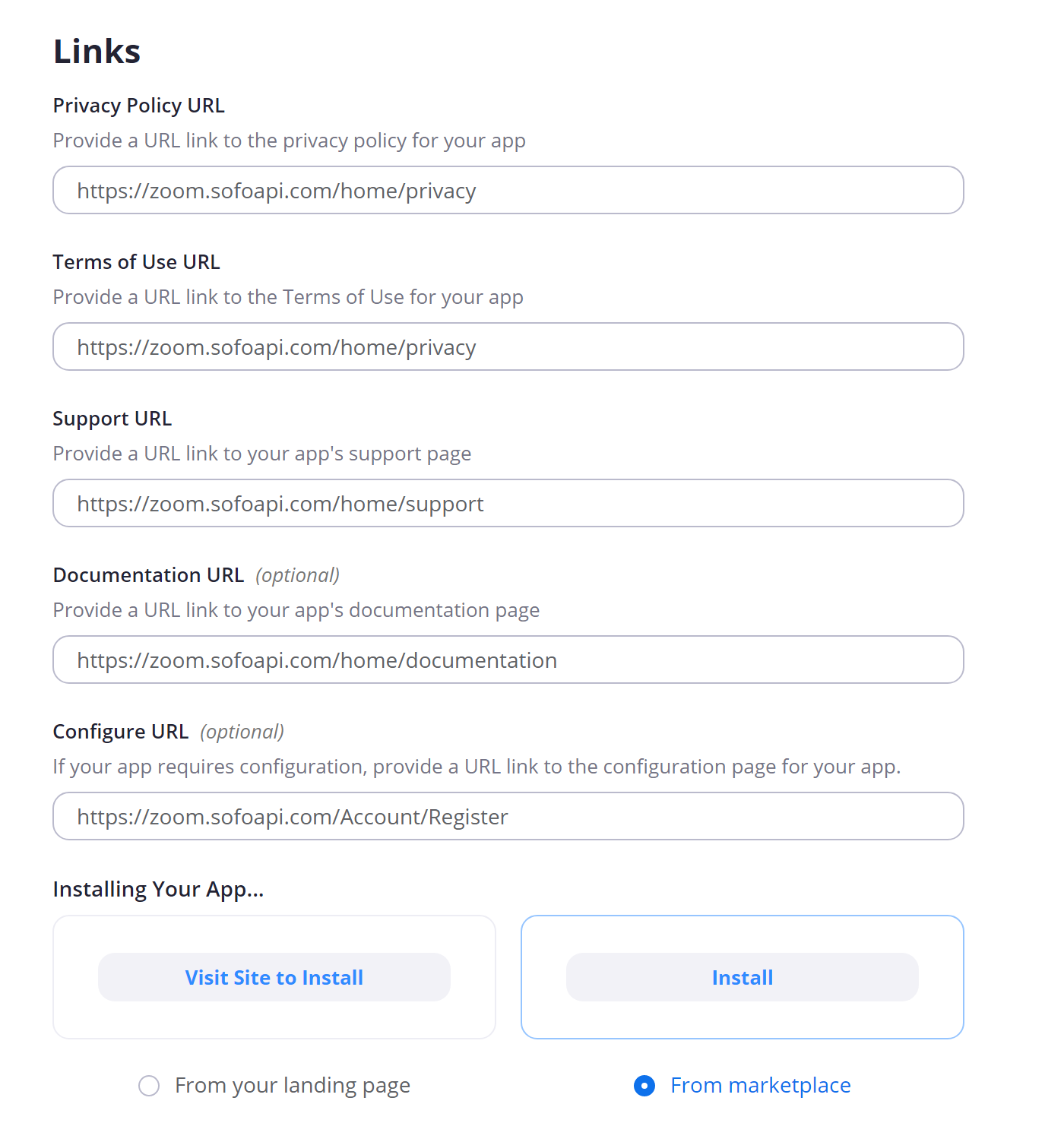
Task: Click the From your landing page label
Action: (293, 1085)
